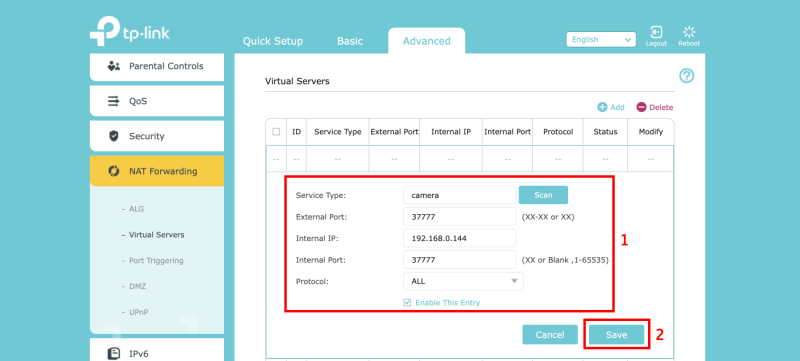Click the NAT Forwarding icon

pyautogui.click(x=114, y=171)
